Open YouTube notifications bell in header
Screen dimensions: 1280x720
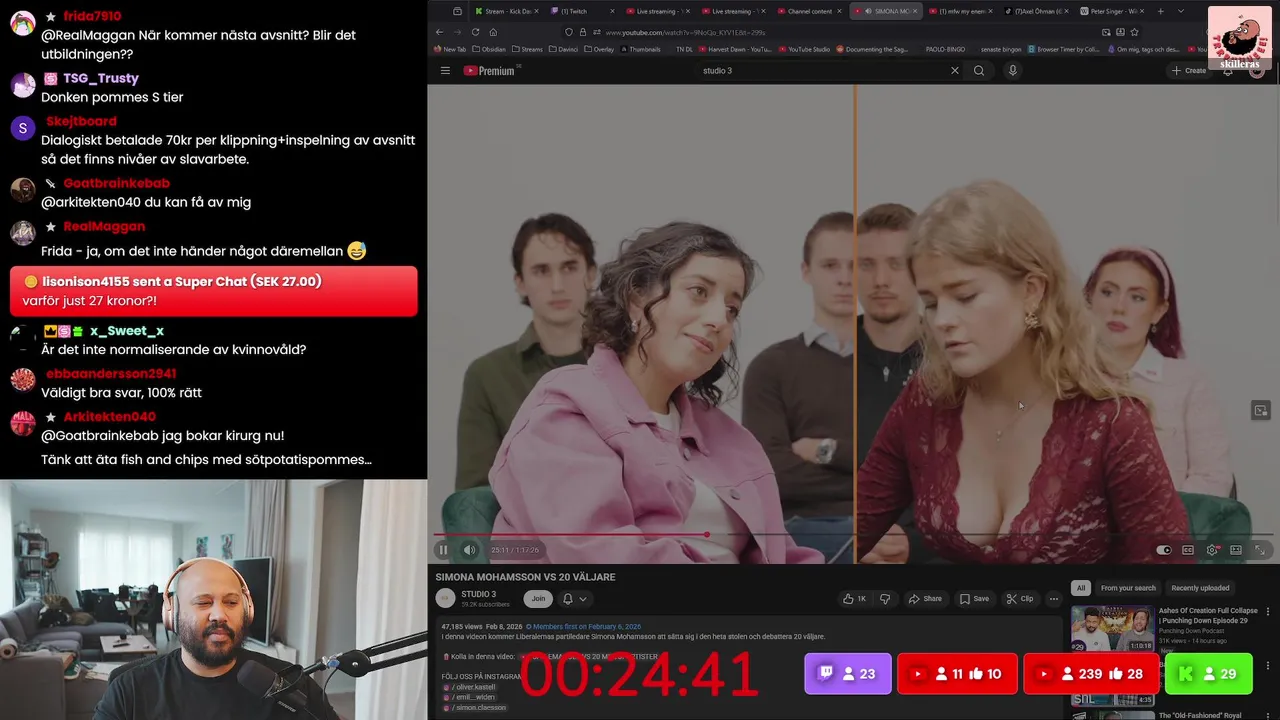1228,70
